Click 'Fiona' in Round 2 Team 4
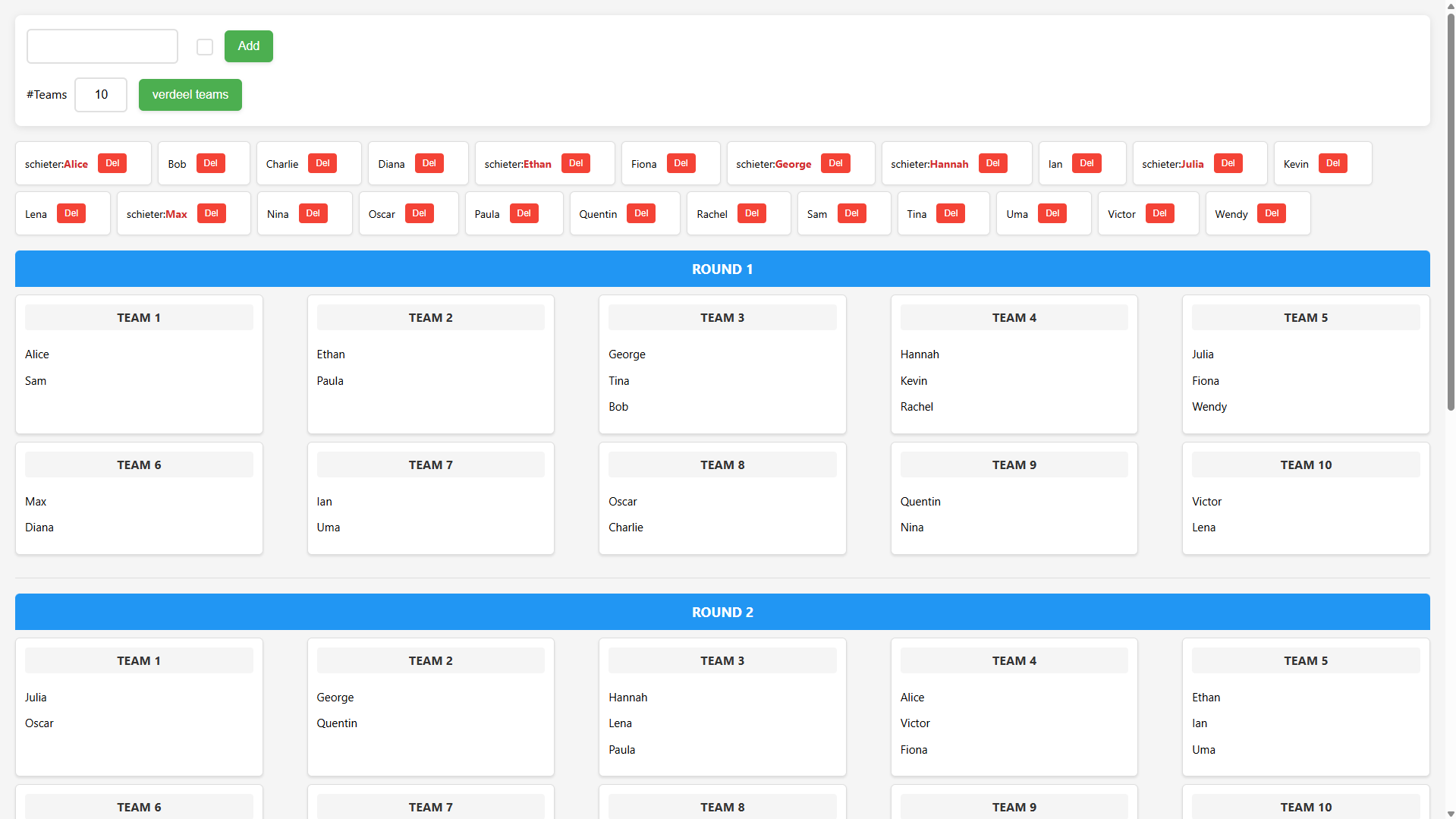 [x=914, y=750]
